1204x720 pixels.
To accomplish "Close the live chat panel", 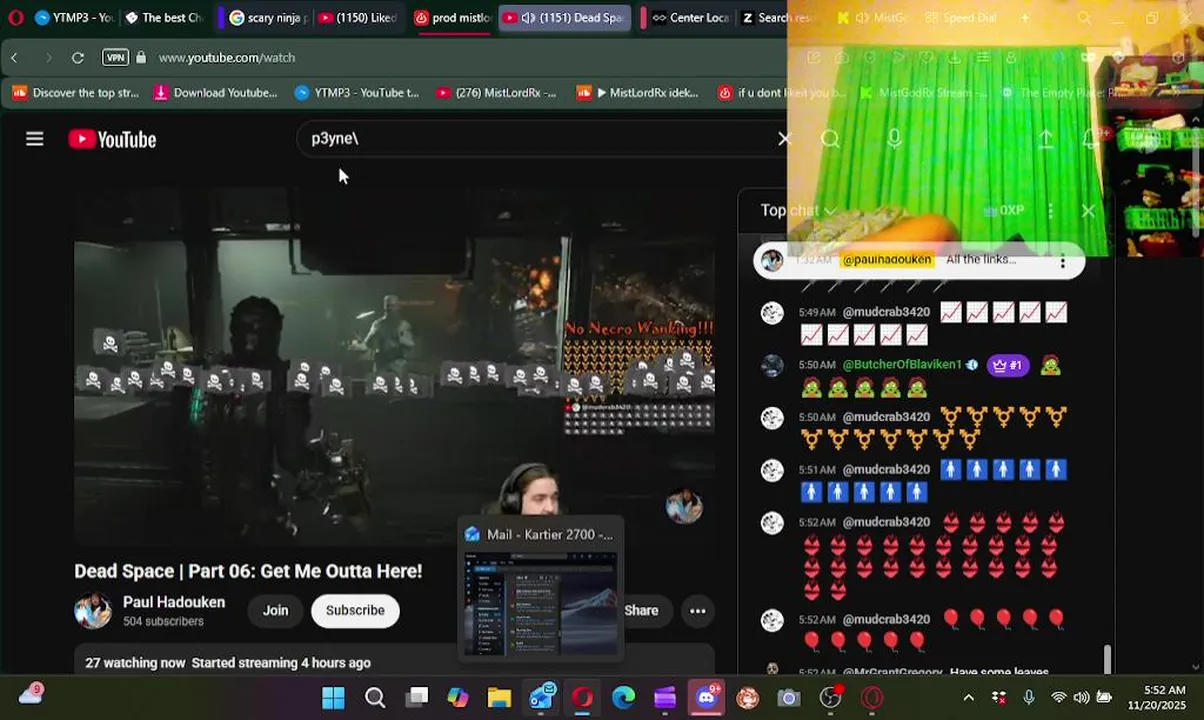I will point(1088,211).
